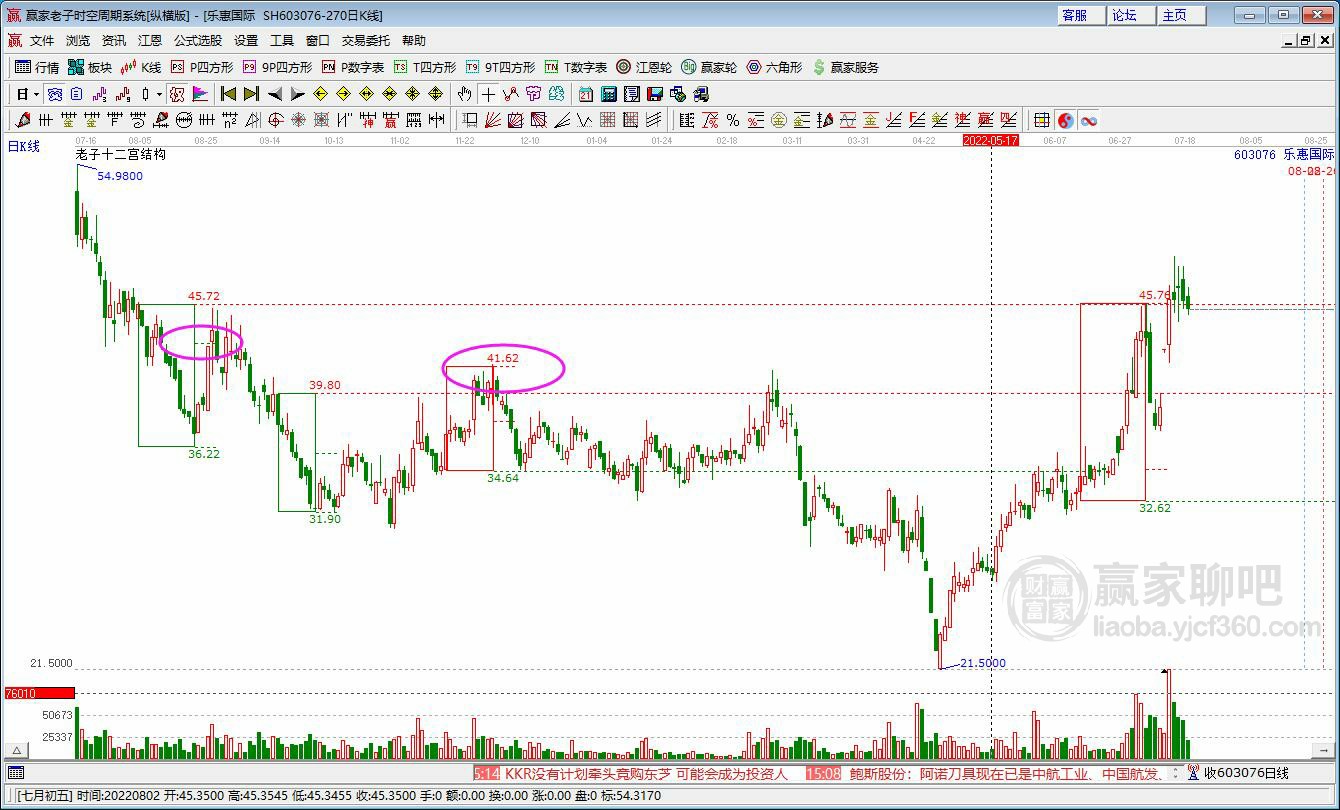Click the circled 金 golden ratio icon

(x=779, y=120)
